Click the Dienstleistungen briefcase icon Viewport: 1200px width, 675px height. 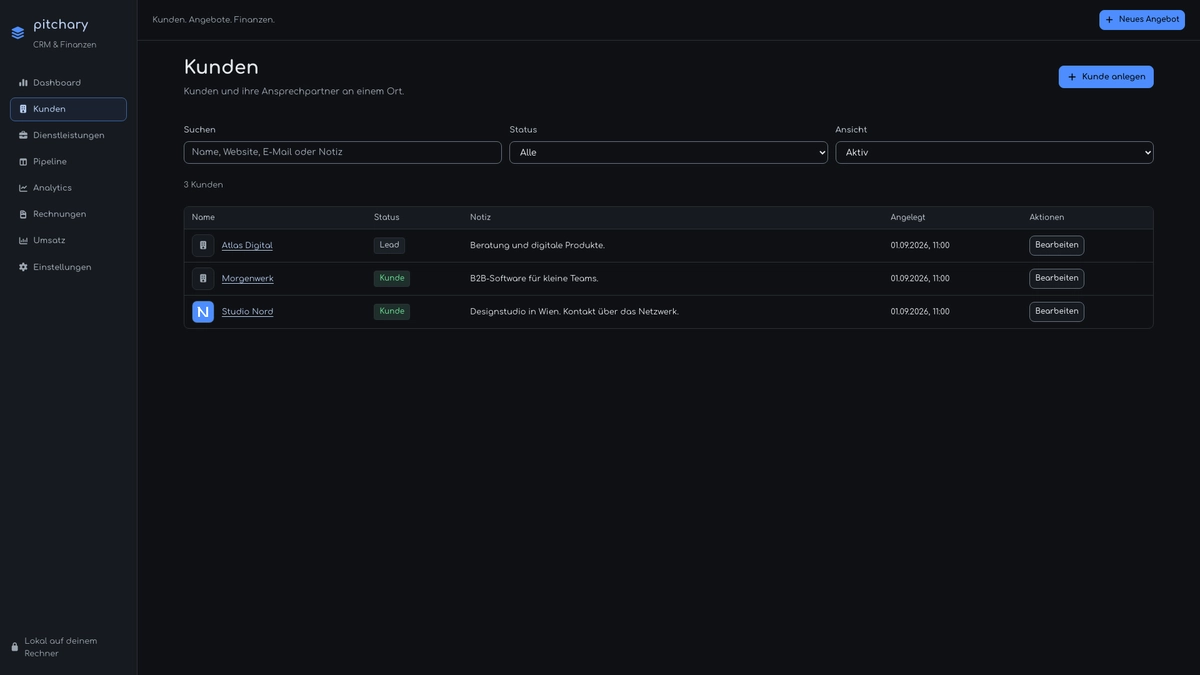pos(23,135)
